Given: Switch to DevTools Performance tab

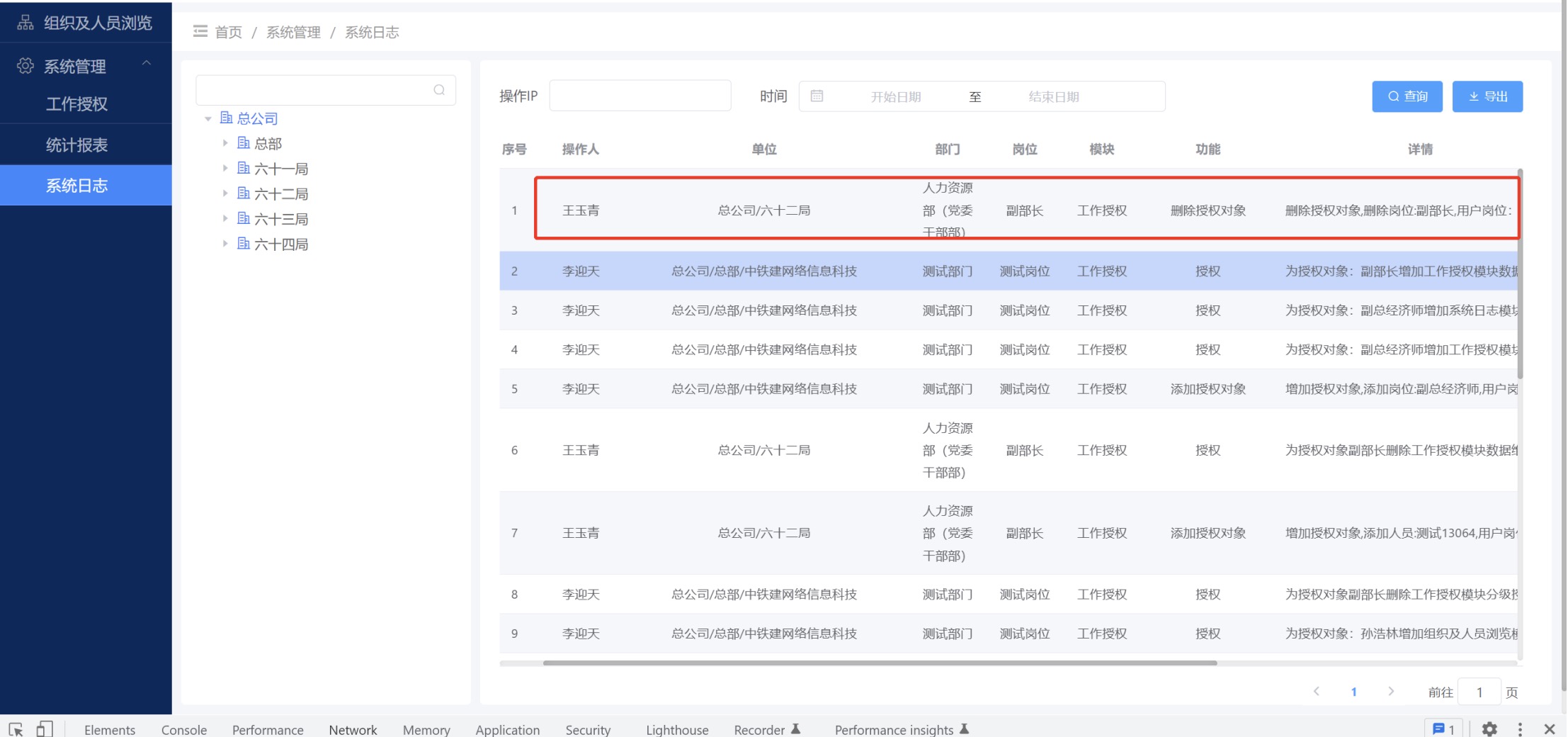Looking at the screenshot, I should pyautogui.click(x=268, y=729).
